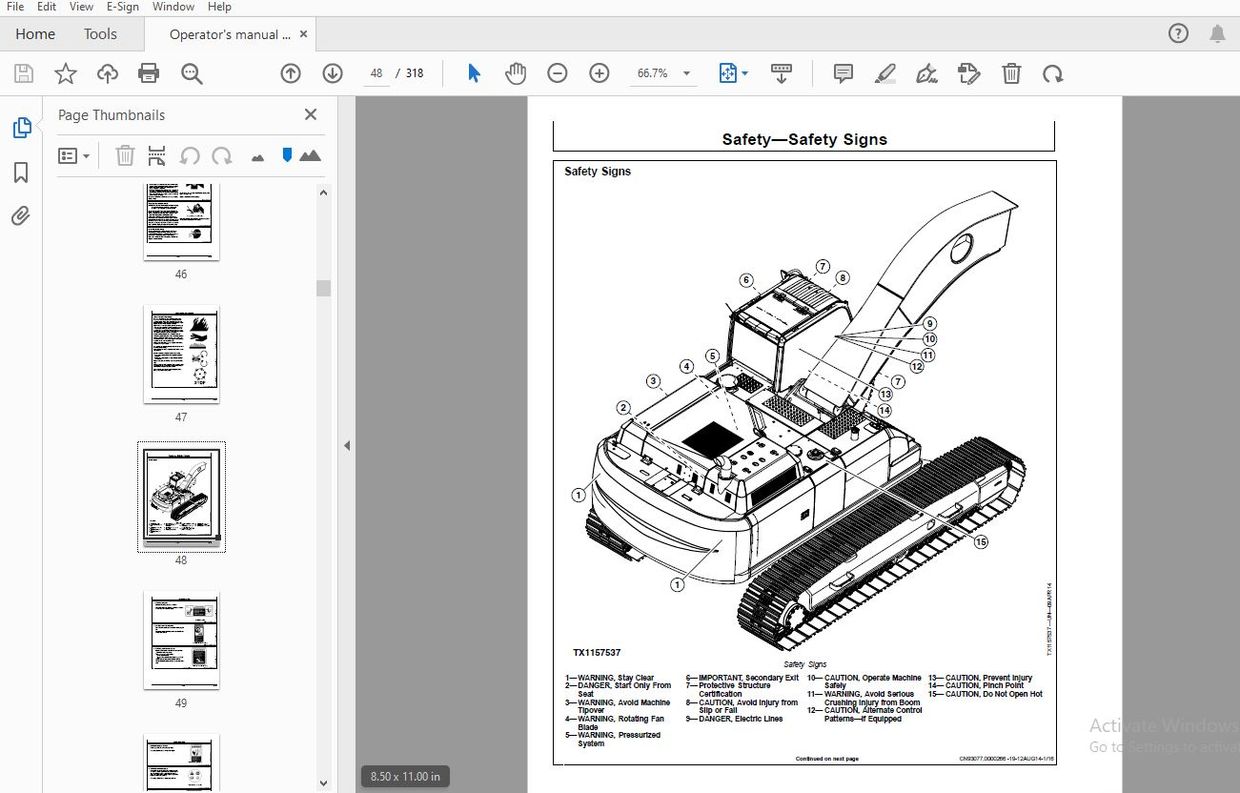Open the Attachments panel
The image size is (1240, 793).
(x=20, y=215)
